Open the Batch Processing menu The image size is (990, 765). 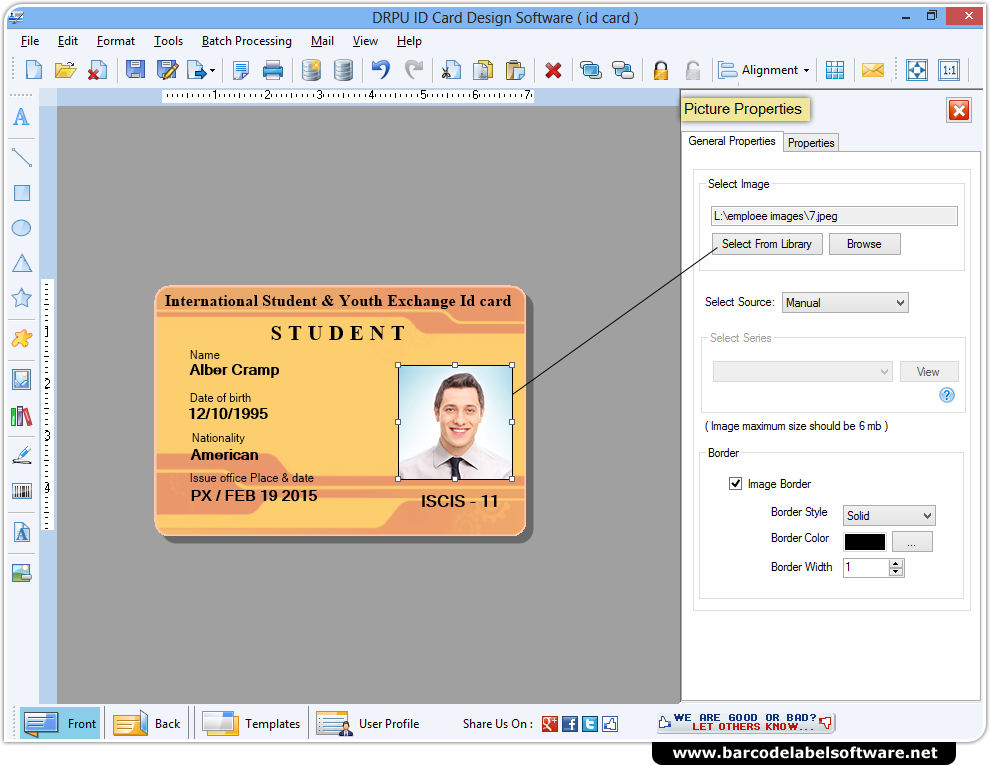[246, 41]
